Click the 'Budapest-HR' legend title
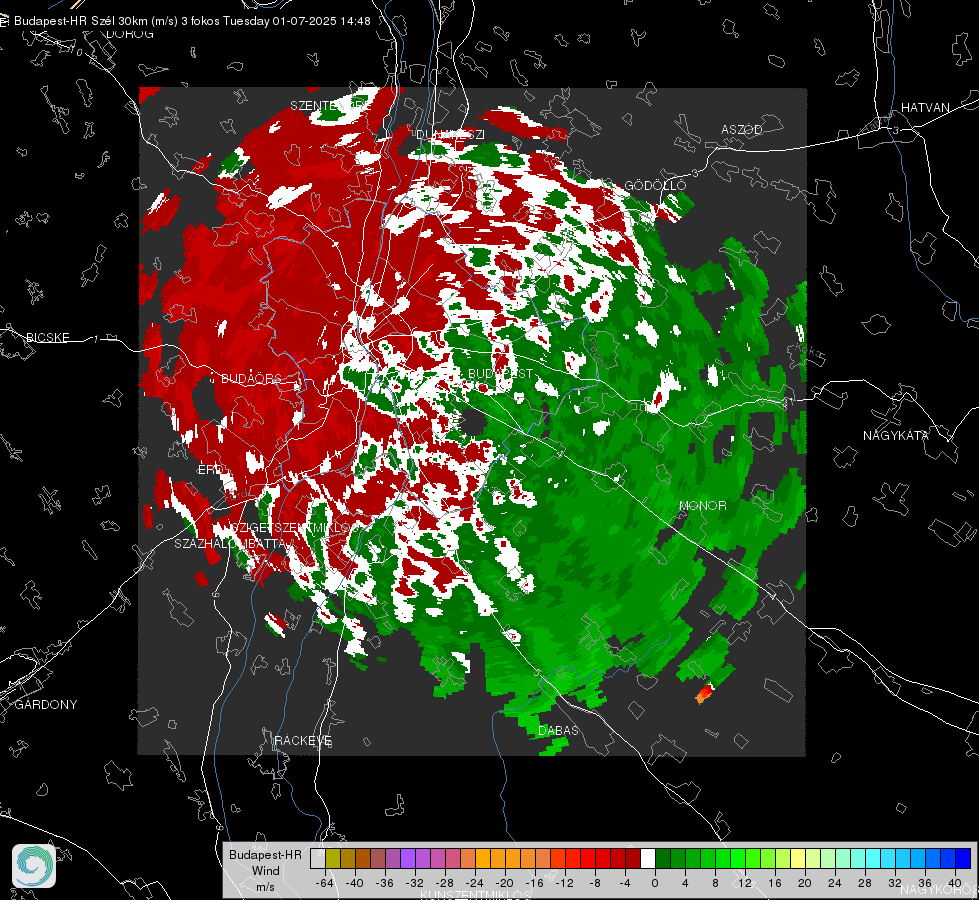 tap(265, 854)
